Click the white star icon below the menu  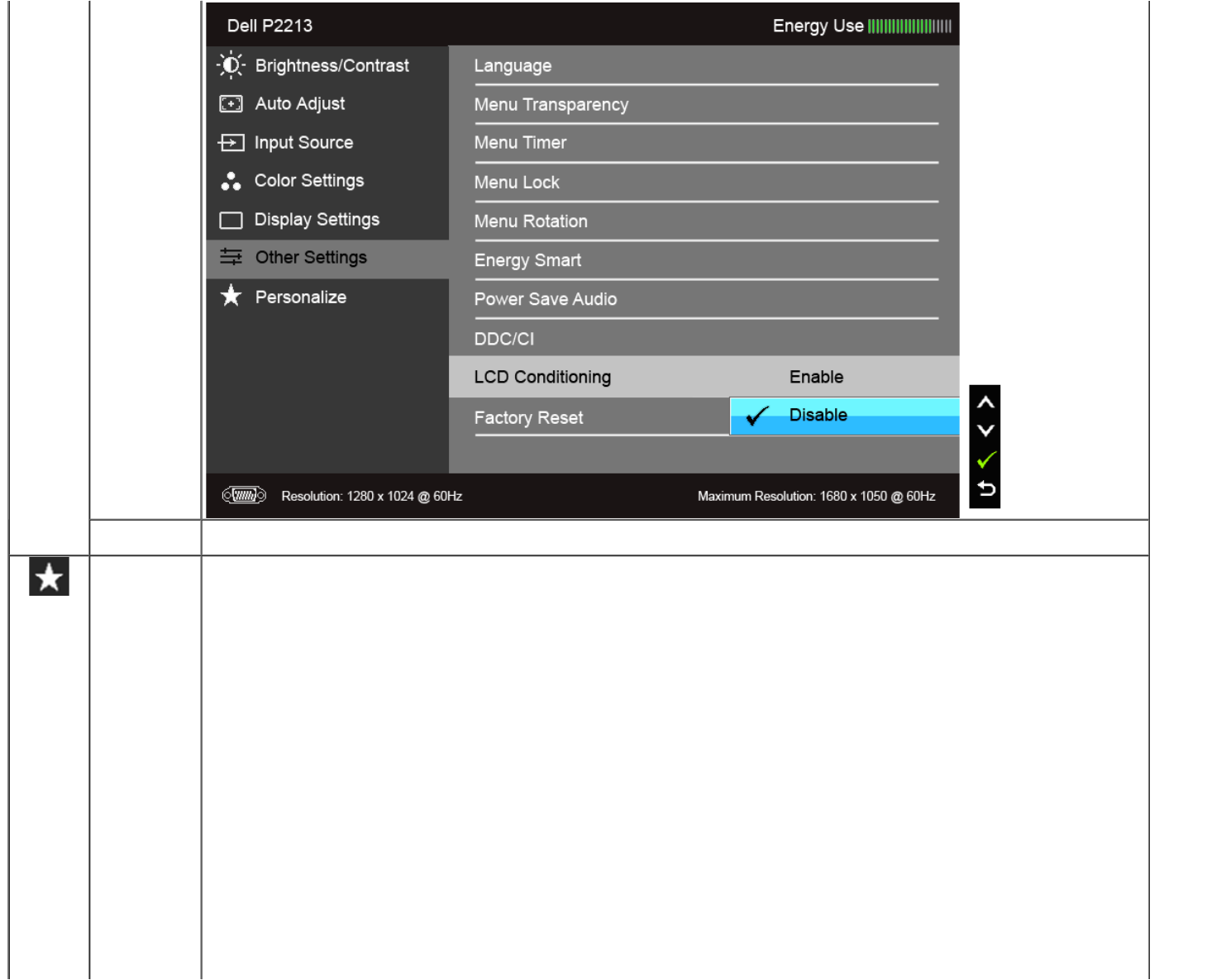tap(49, 577)
